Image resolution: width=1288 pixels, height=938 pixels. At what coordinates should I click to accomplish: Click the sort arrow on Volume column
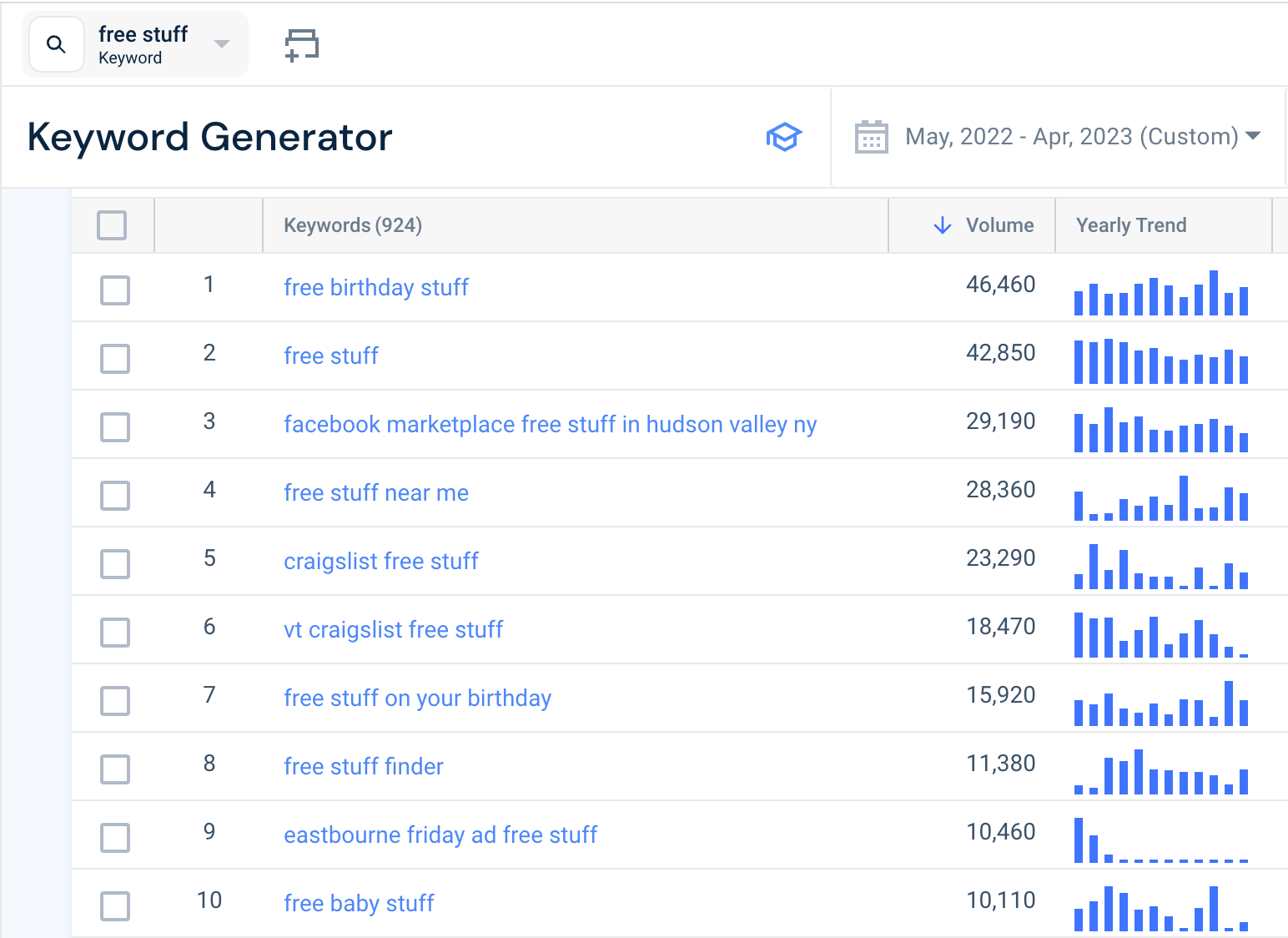pyautogui.click(x=942, y=225)
